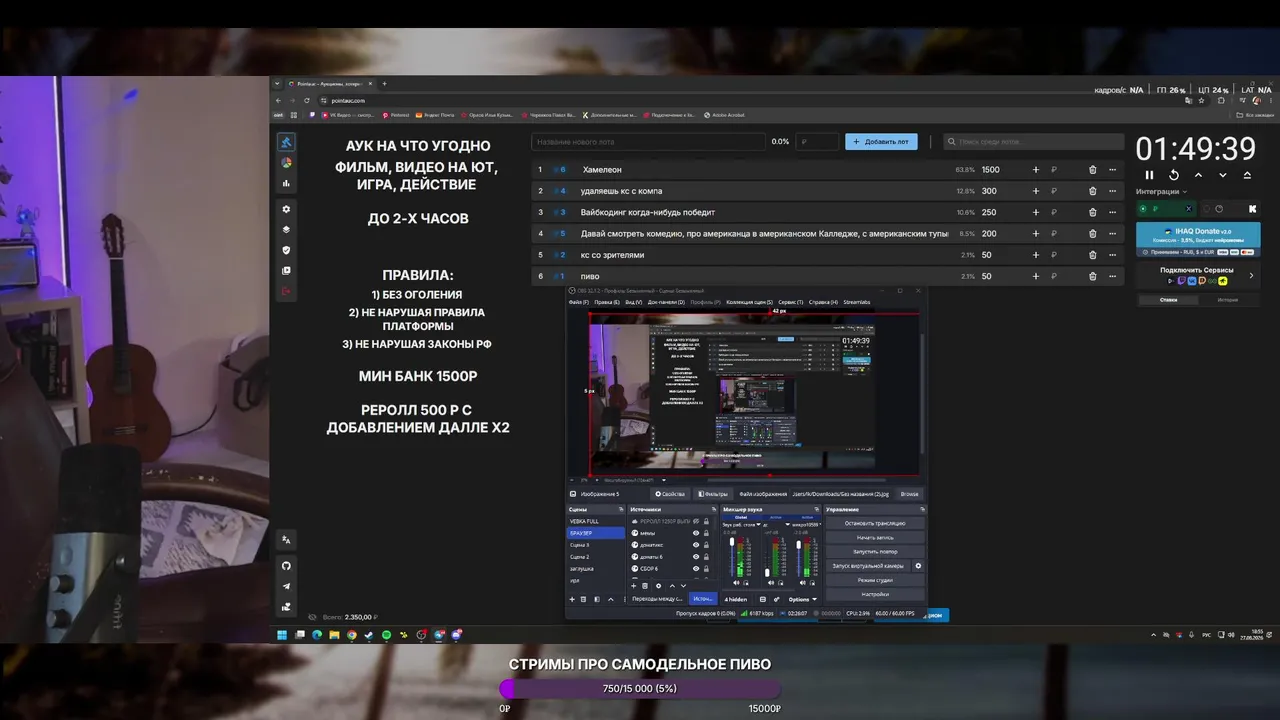Add a source in OBS Источники panel
The width and height of the screenshot is (1280, 720).
tap(633, 585)
